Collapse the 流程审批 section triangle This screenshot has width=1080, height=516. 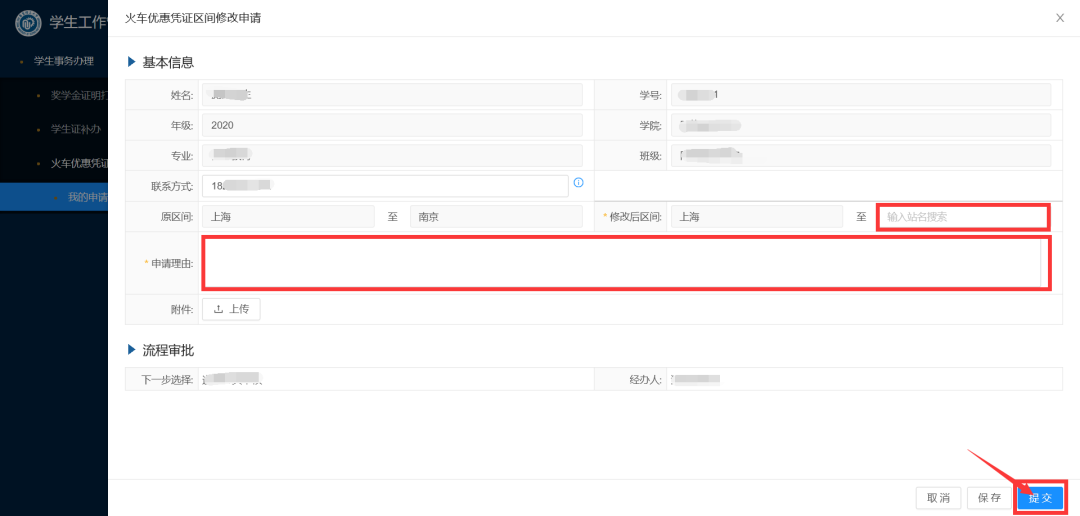pyautogui.click(x=131, y=350)
